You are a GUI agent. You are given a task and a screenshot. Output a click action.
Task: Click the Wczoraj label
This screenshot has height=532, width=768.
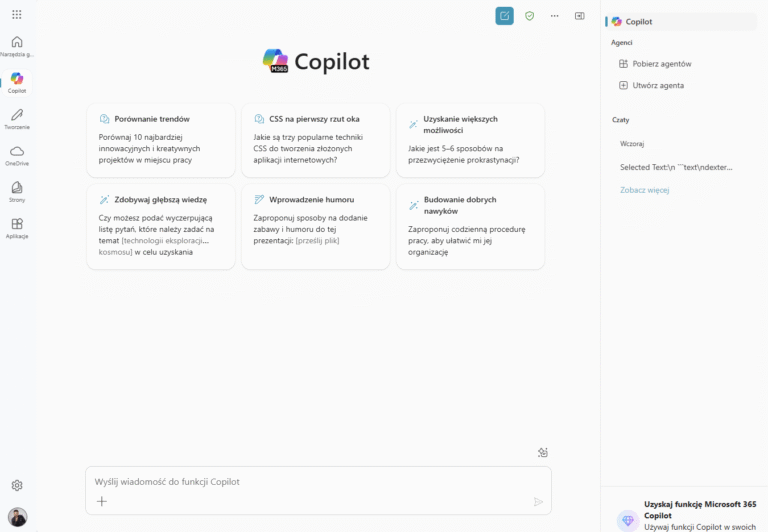(632, 144)
